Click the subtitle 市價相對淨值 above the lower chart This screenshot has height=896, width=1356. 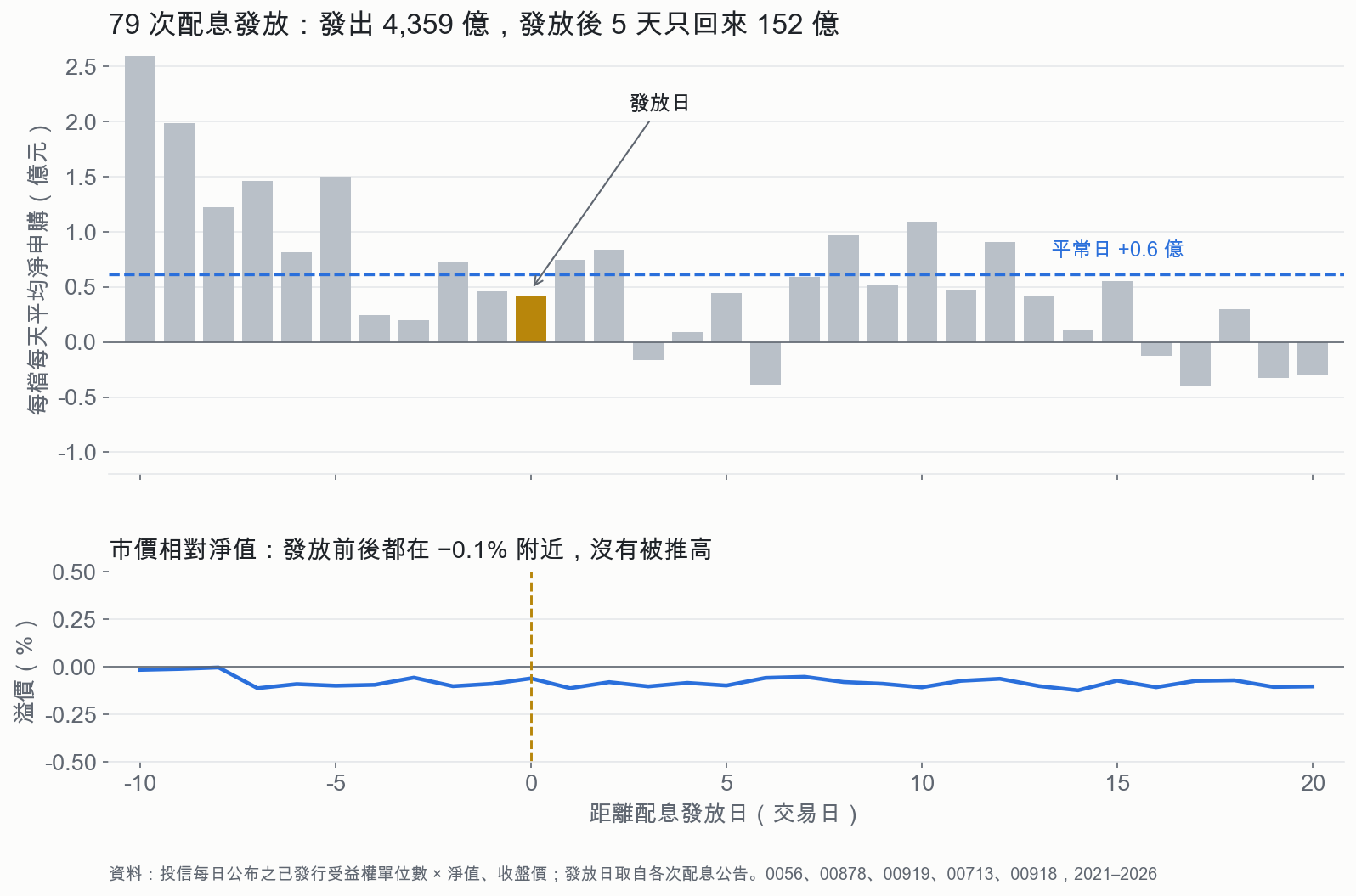pyautogui.click(x=410, y=549)
